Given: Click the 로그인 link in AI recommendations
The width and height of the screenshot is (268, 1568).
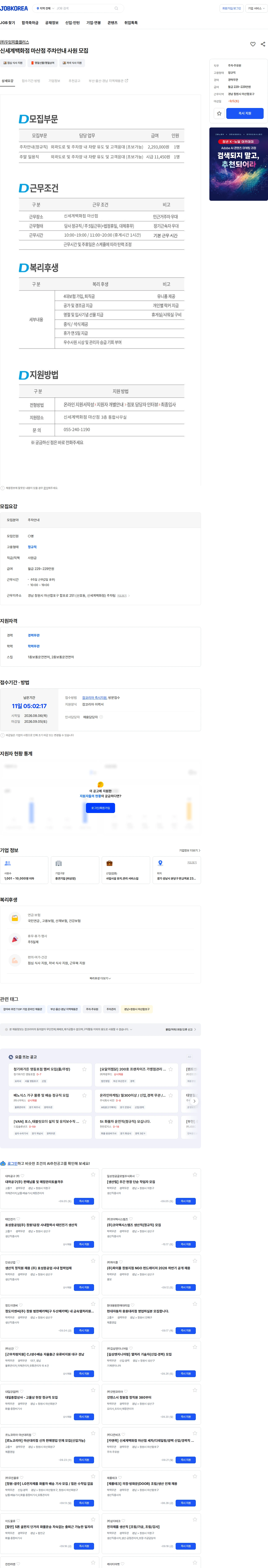Looking at the screenshot, I should pos(12,1163).
